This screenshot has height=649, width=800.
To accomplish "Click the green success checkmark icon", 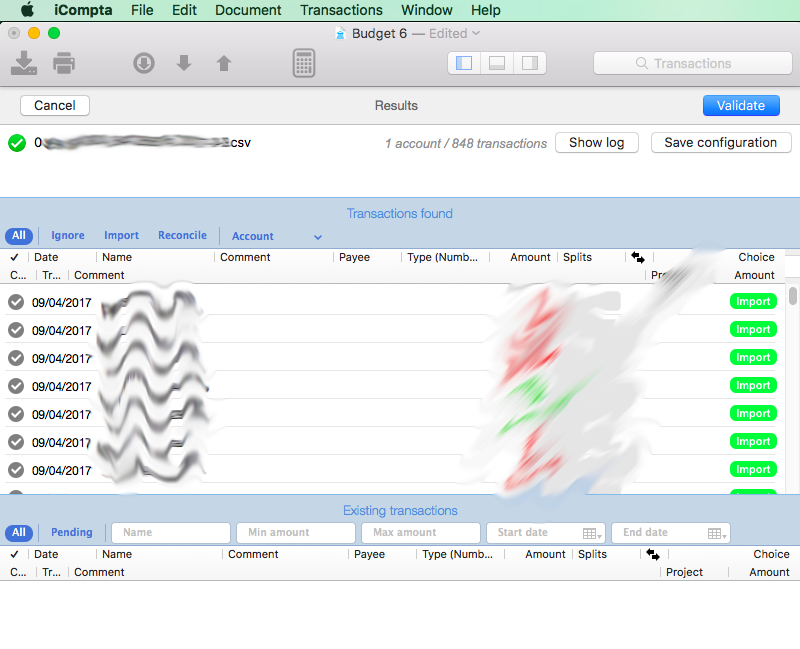I will 17,143.
